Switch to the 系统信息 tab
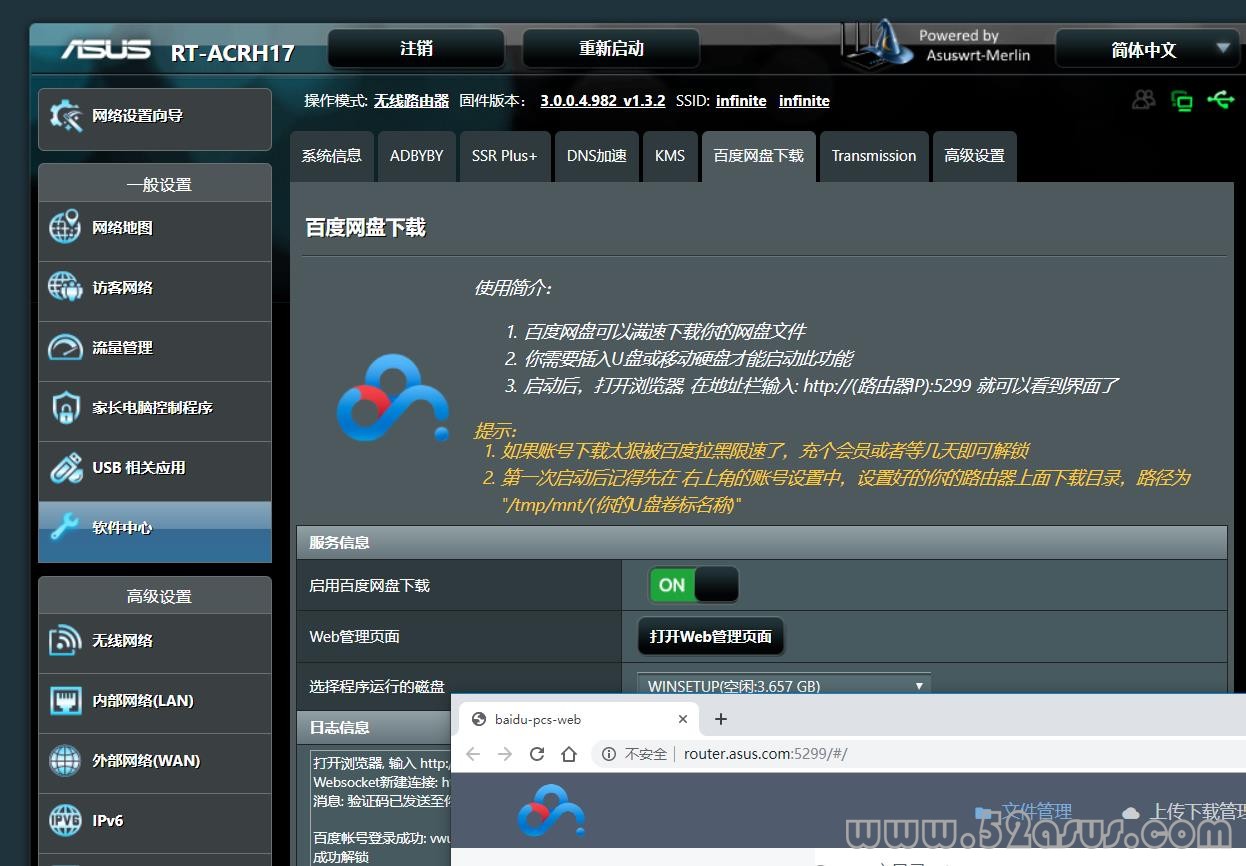 [332, 156]
